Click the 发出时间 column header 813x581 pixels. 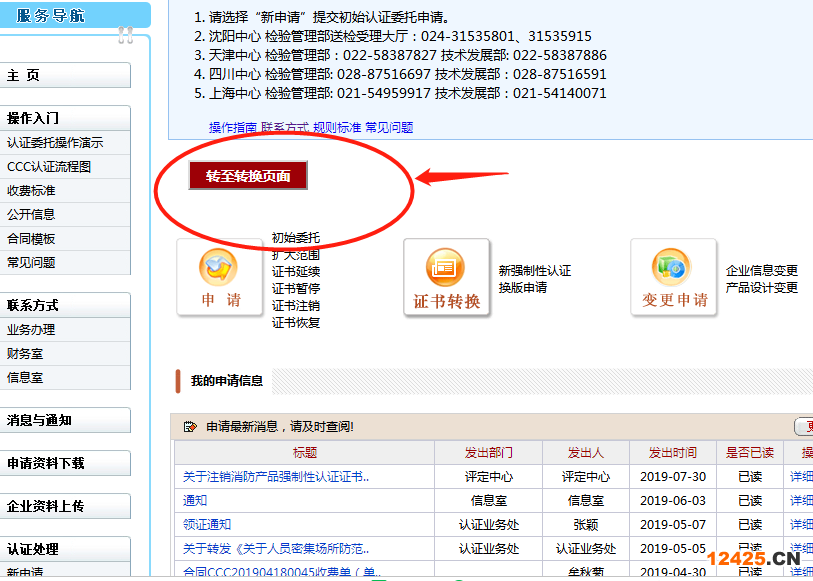tap(672, 453)
